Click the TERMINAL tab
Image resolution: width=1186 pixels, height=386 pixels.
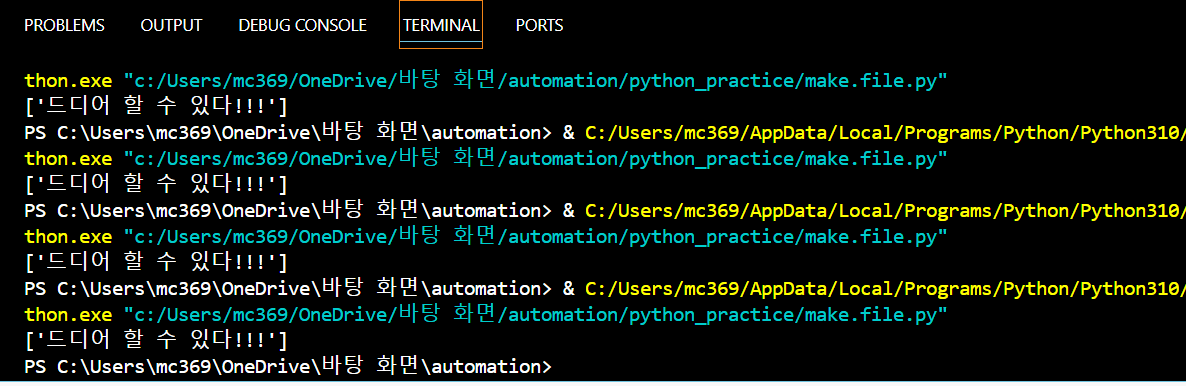(x=441, y=25)
